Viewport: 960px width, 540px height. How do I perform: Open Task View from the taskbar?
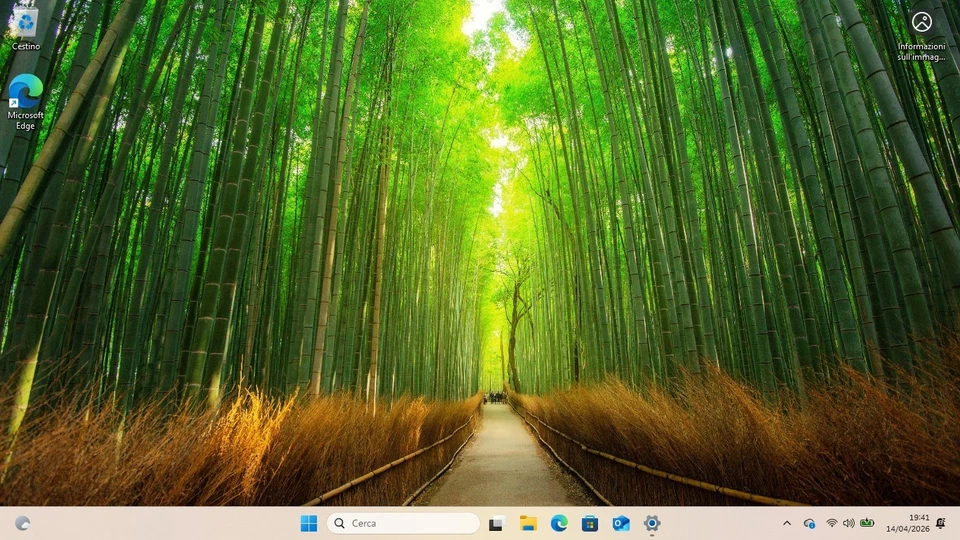pos(496,523)
